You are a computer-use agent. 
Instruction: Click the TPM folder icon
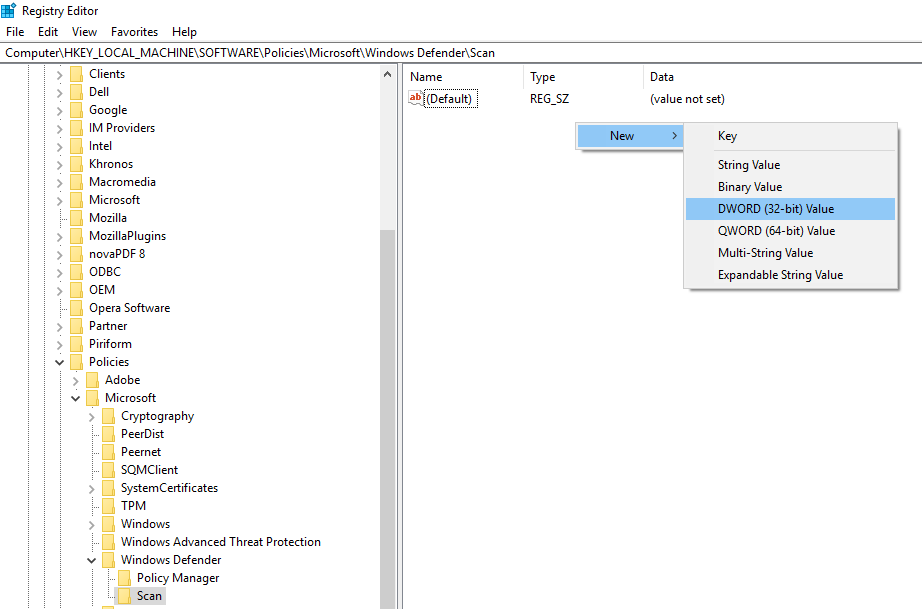pyautogui.click(x=110, y=505)
